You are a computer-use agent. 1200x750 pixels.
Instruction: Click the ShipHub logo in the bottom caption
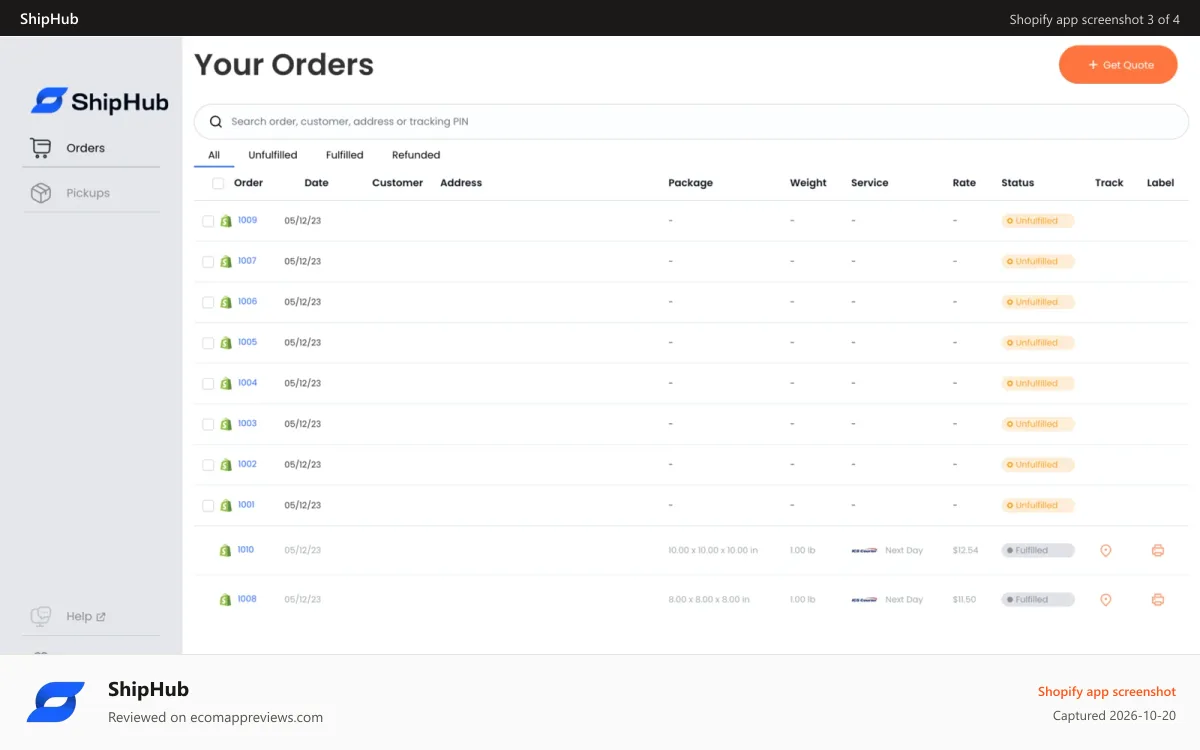point(56,702)
